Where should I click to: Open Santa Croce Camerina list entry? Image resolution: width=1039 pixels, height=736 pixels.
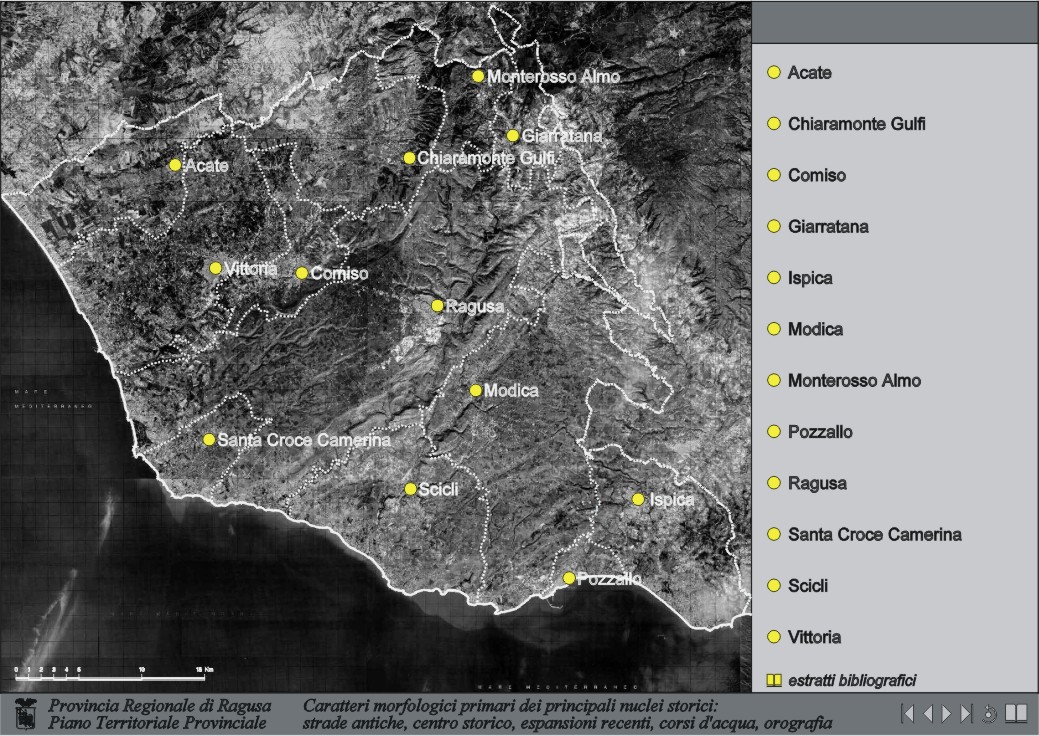(874, 534)
